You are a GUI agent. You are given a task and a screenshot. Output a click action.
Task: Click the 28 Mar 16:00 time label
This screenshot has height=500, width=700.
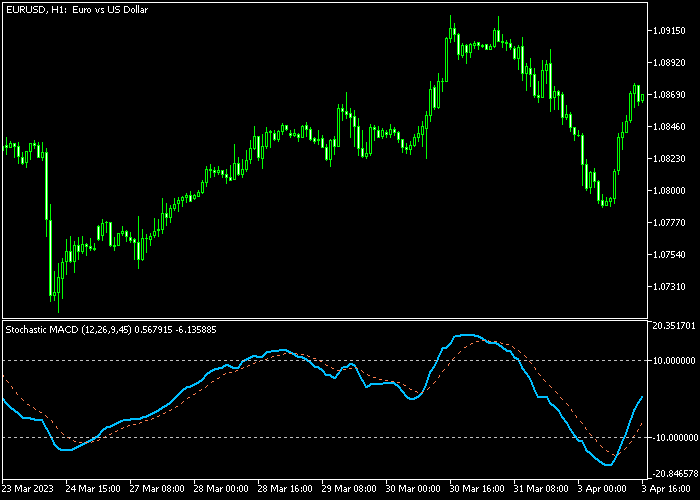[285, 488]
